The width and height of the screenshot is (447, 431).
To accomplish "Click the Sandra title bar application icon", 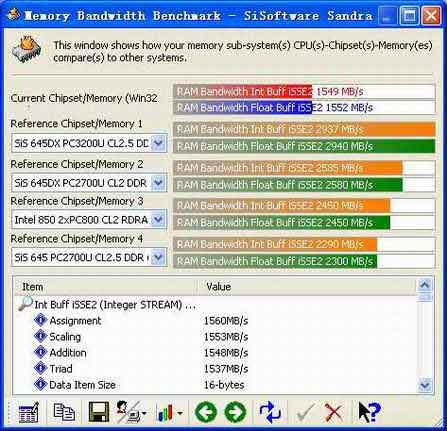I will point(13,15).
